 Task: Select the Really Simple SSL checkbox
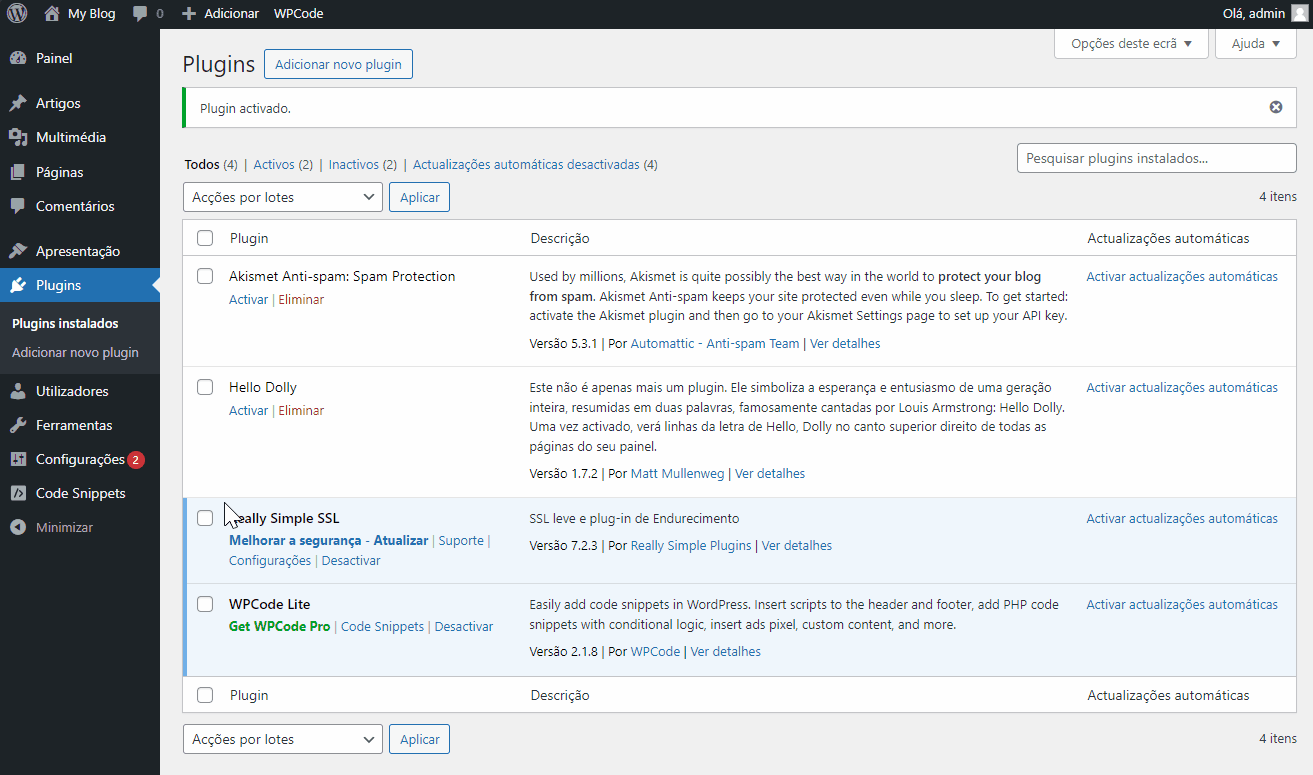click(x=205, y=518)
